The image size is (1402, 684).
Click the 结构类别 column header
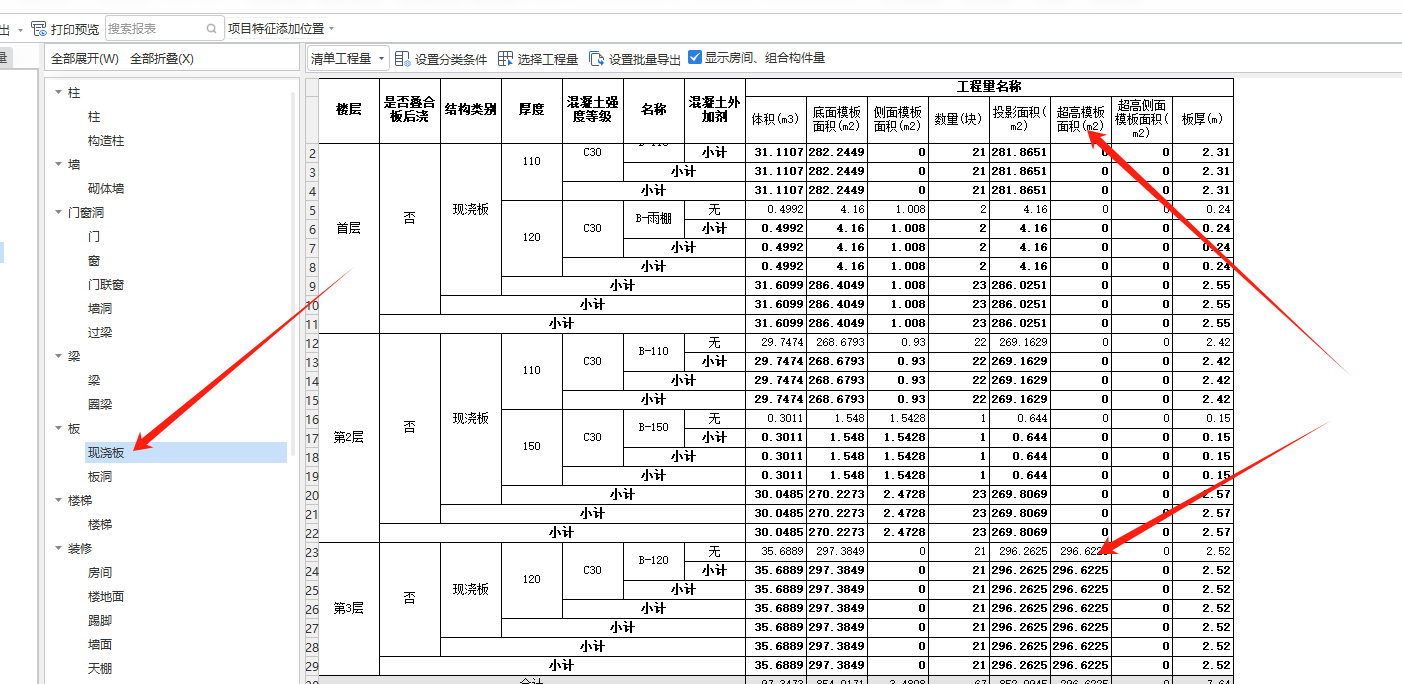point(471,110)
